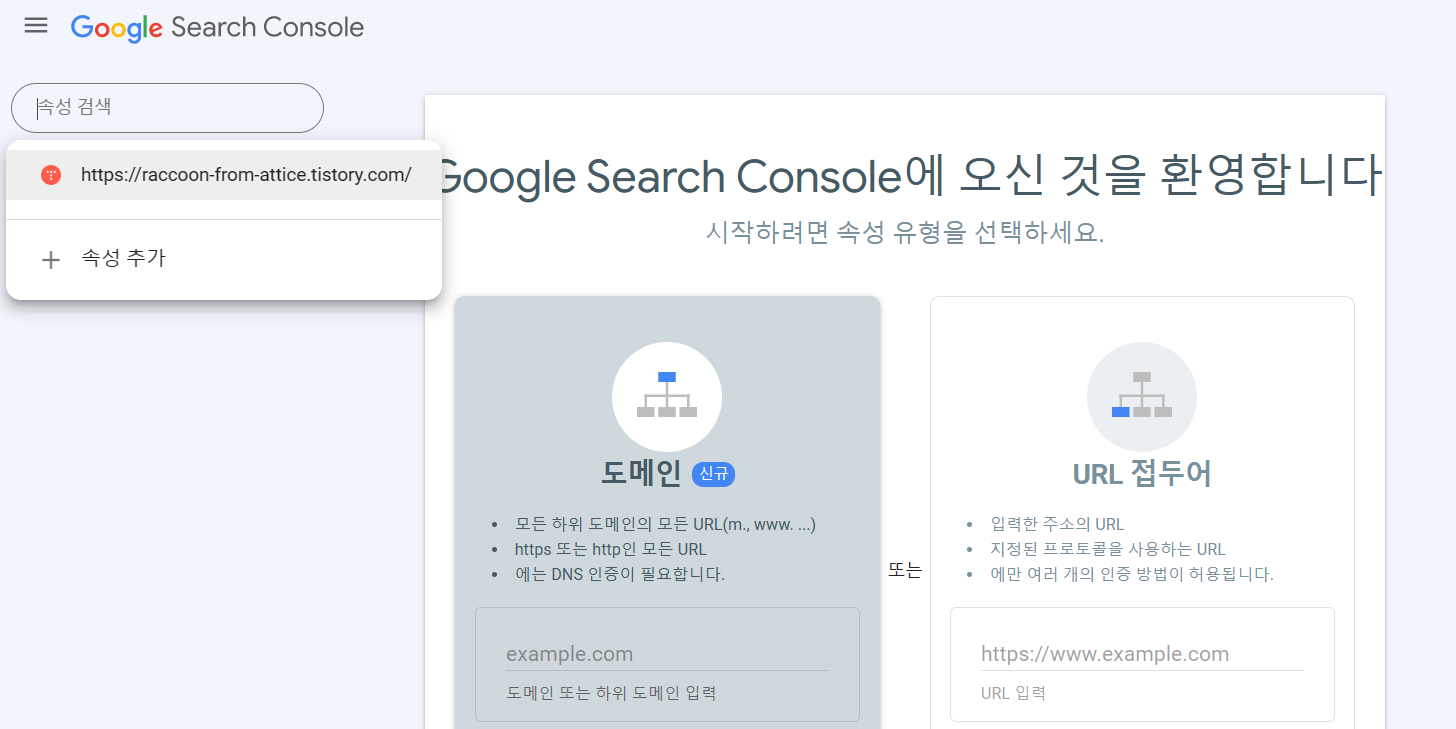
Task: Focus the 속성 검색 search field
Action: (x=167, y=108)
